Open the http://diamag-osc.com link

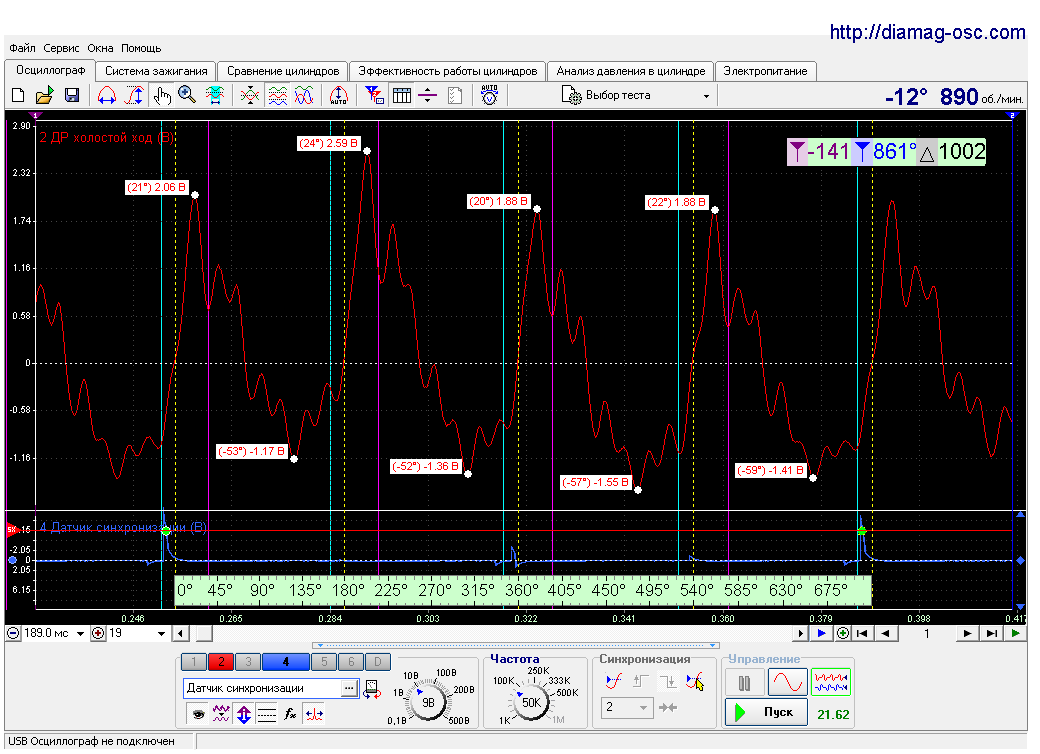click(x=927, y=32)
